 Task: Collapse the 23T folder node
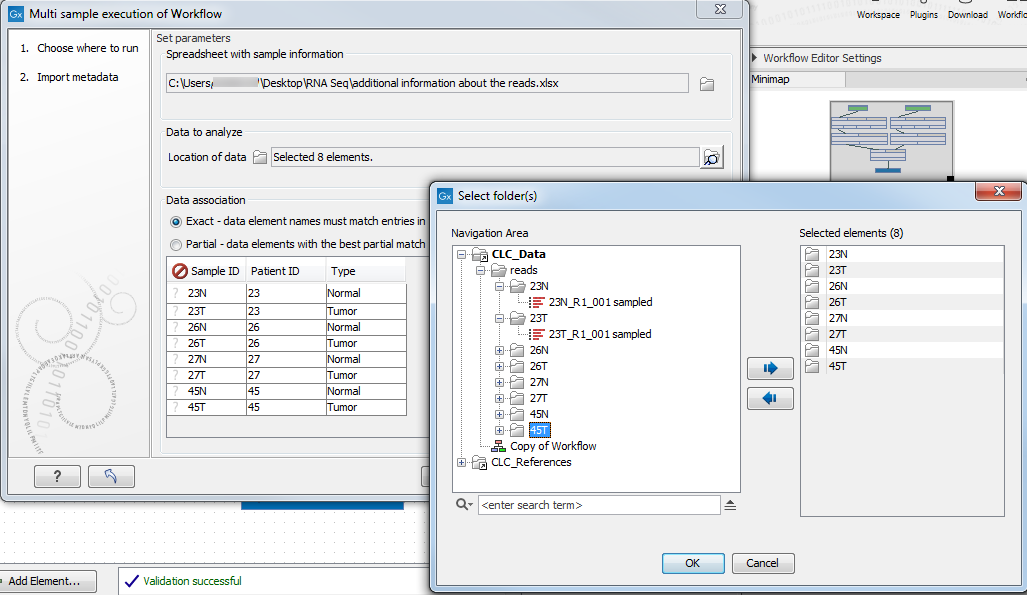pos(500,318)
